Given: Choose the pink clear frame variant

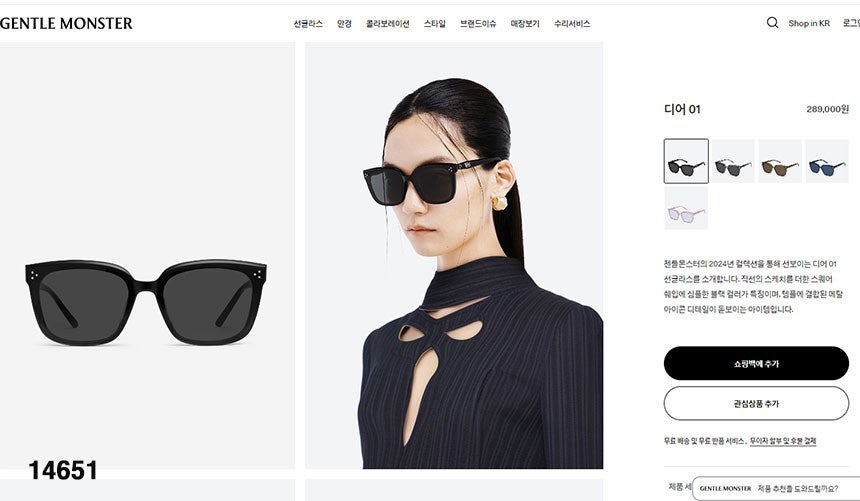Looking at the screenshot, I should click(x=686, y=208).
